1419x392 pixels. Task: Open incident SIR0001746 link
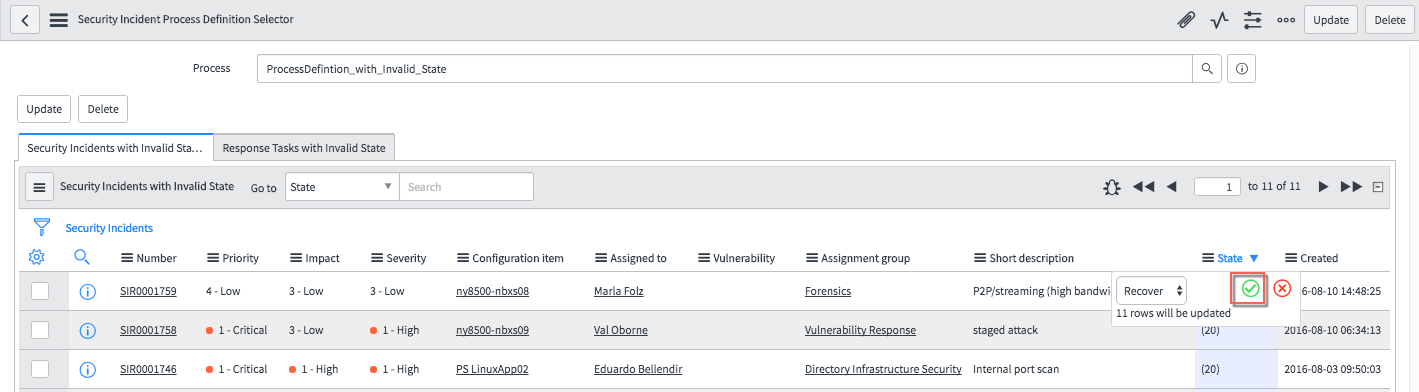click(148, 369)
